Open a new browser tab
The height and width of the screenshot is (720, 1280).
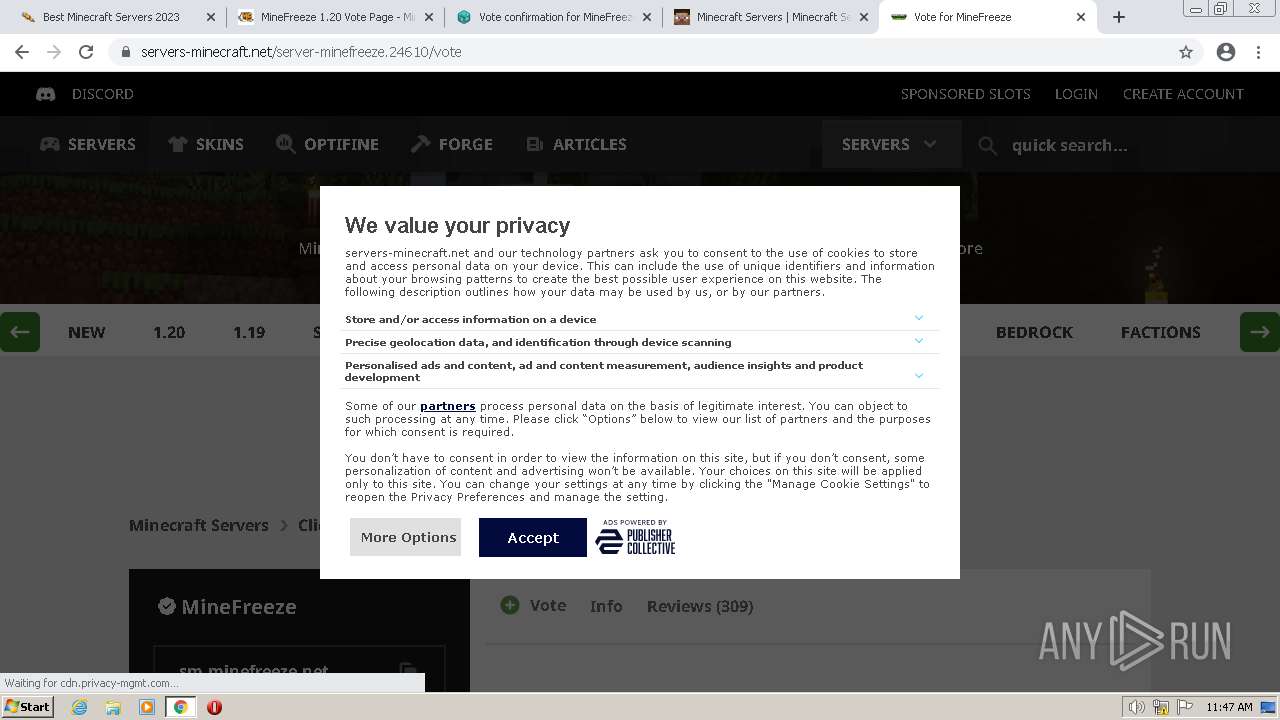[x=1119, y=17]
